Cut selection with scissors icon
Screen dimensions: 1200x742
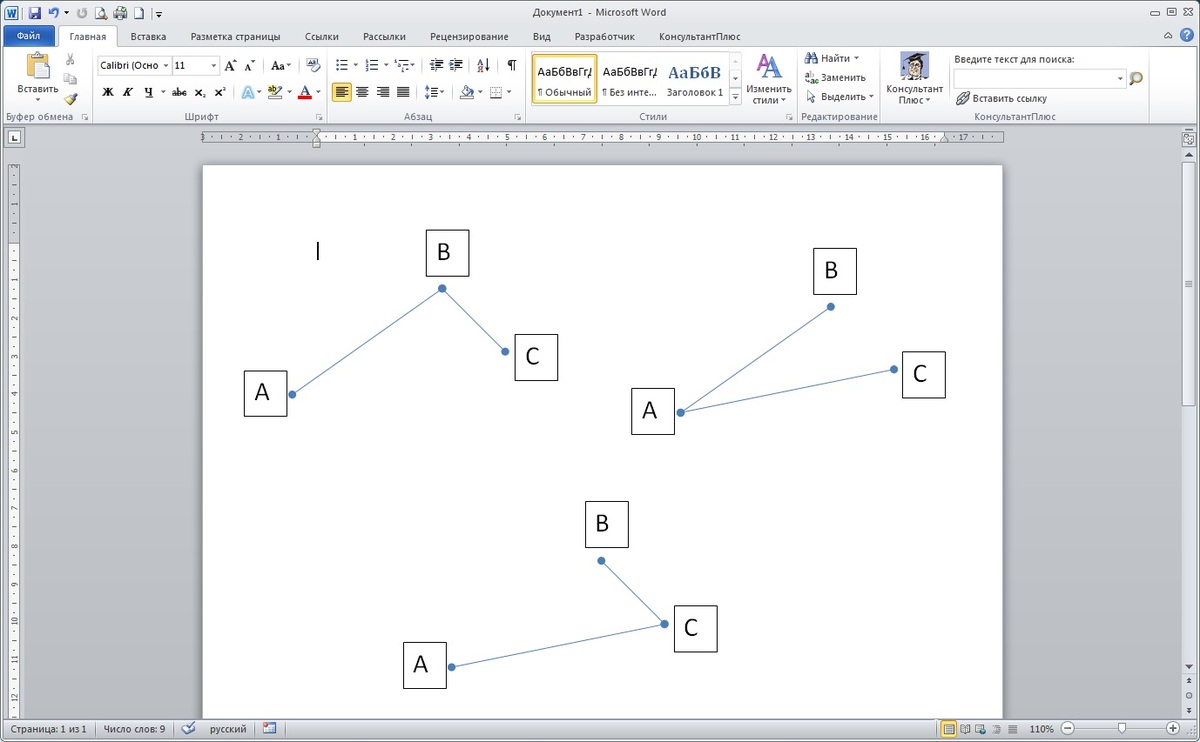click(70, 60)
